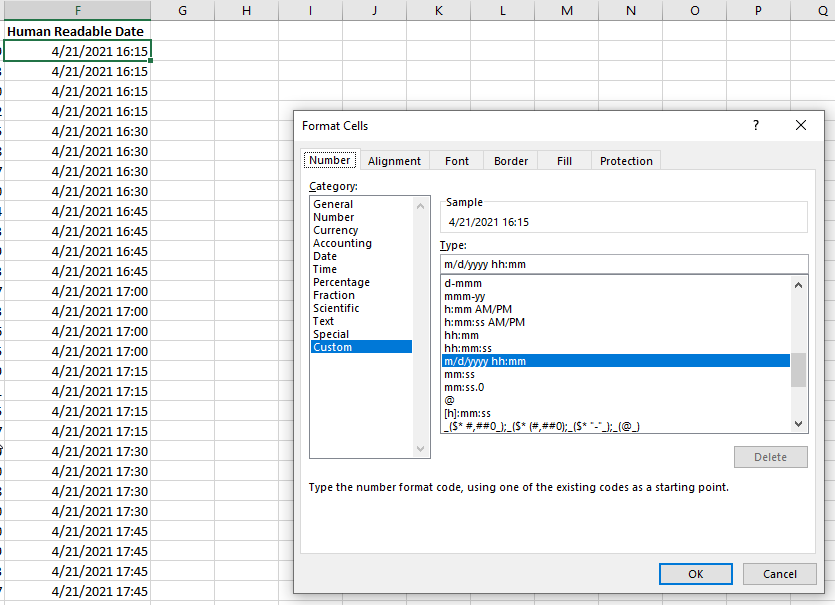Confirm formatting with the OK button
Viewport: 835px width, 605px height.
click(695, 573)
